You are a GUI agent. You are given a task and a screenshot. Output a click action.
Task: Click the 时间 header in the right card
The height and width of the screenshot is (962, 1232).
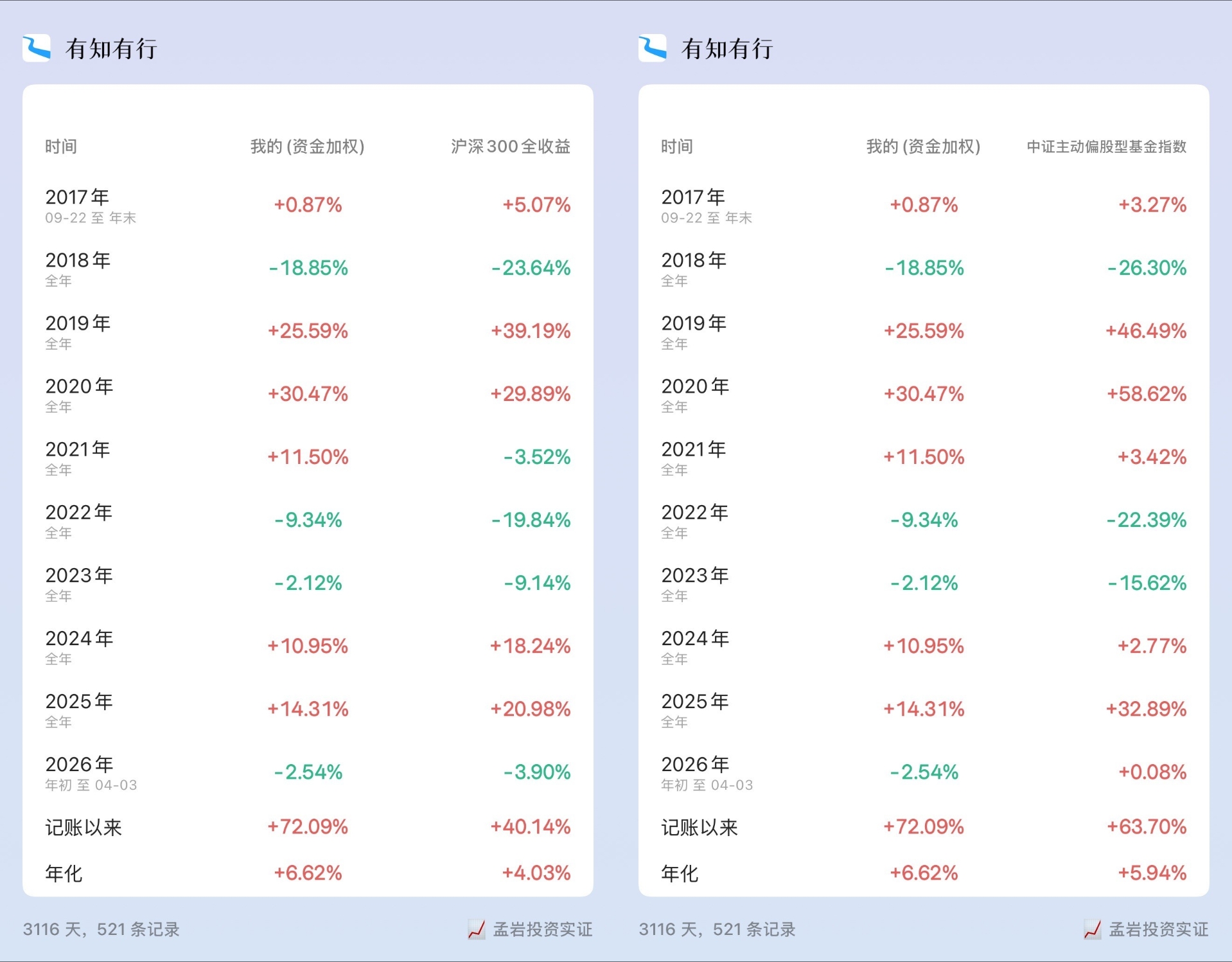point(677,147)
